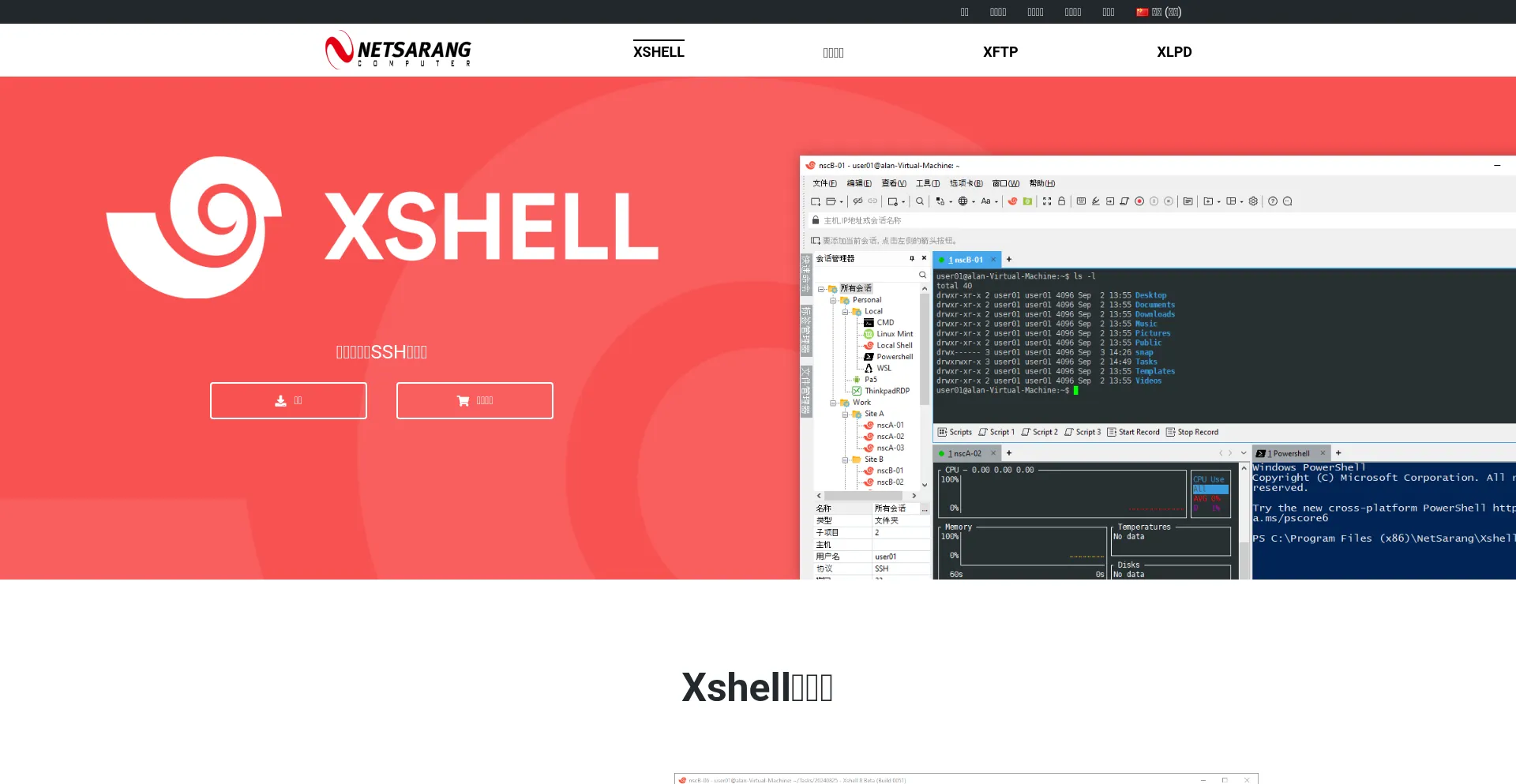Open the 文件(F) menu in Xshell

(825, 183)
